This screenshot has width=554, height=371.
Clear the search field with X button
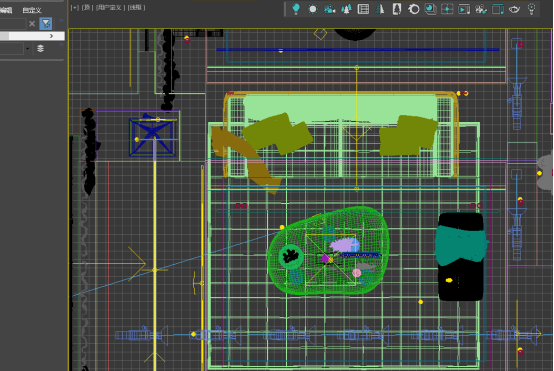32,24
